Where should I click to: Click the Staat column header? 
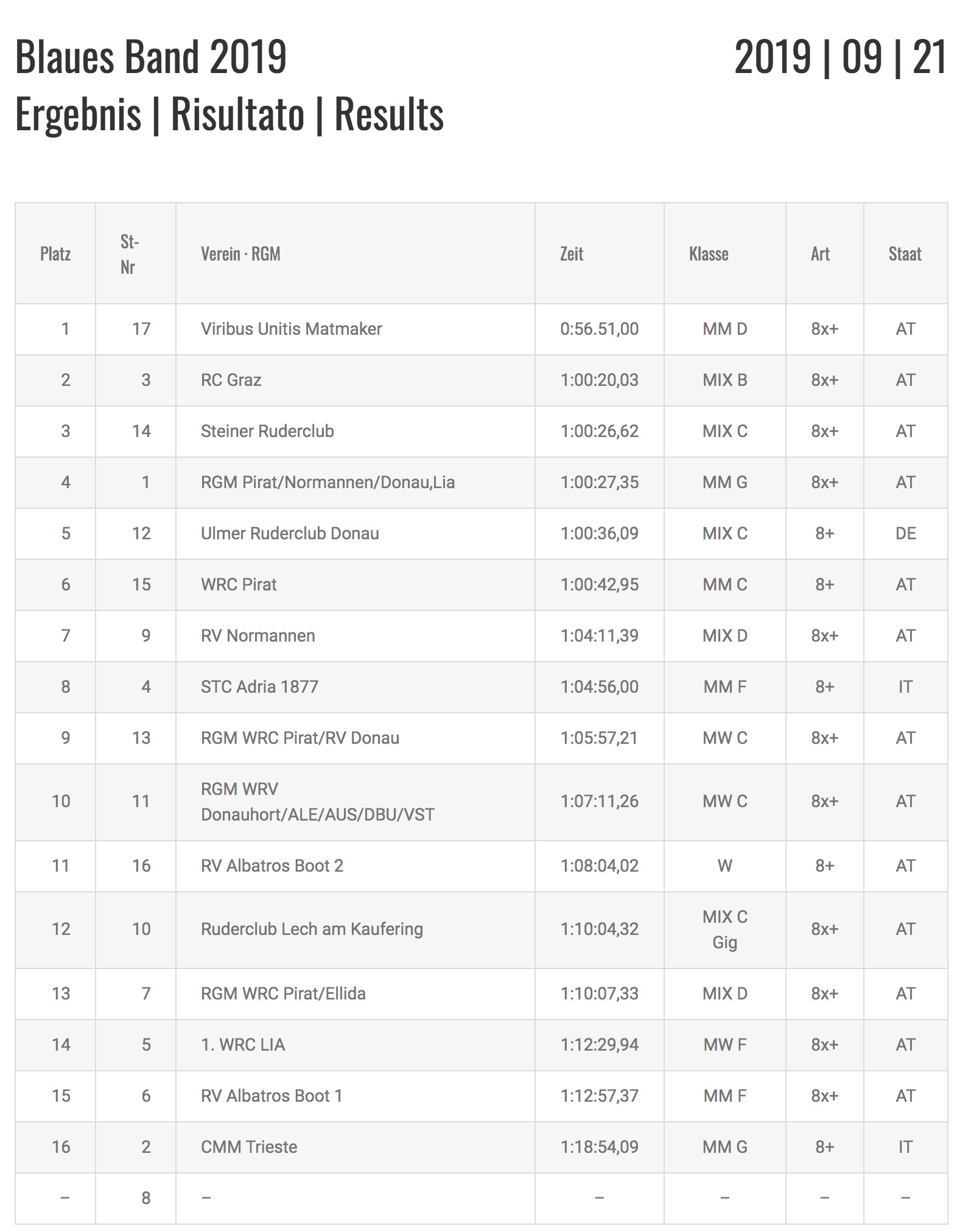(906, 254)
